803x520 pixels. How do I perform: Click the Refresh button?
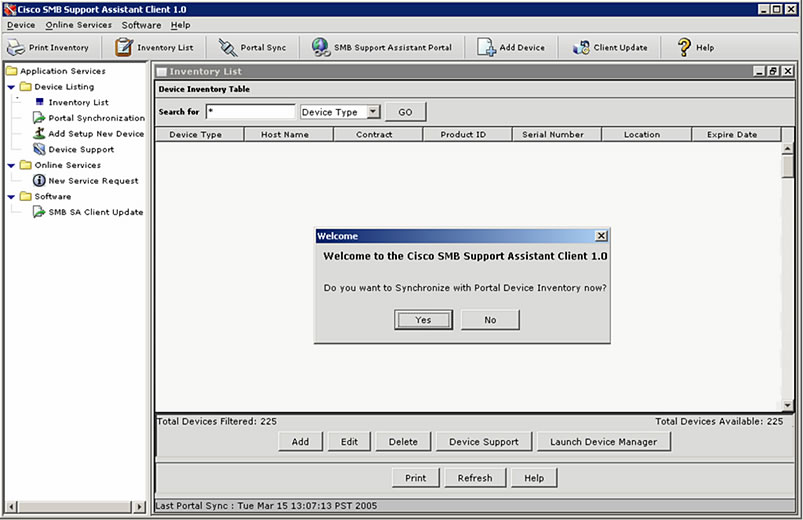tap(475, 477)
